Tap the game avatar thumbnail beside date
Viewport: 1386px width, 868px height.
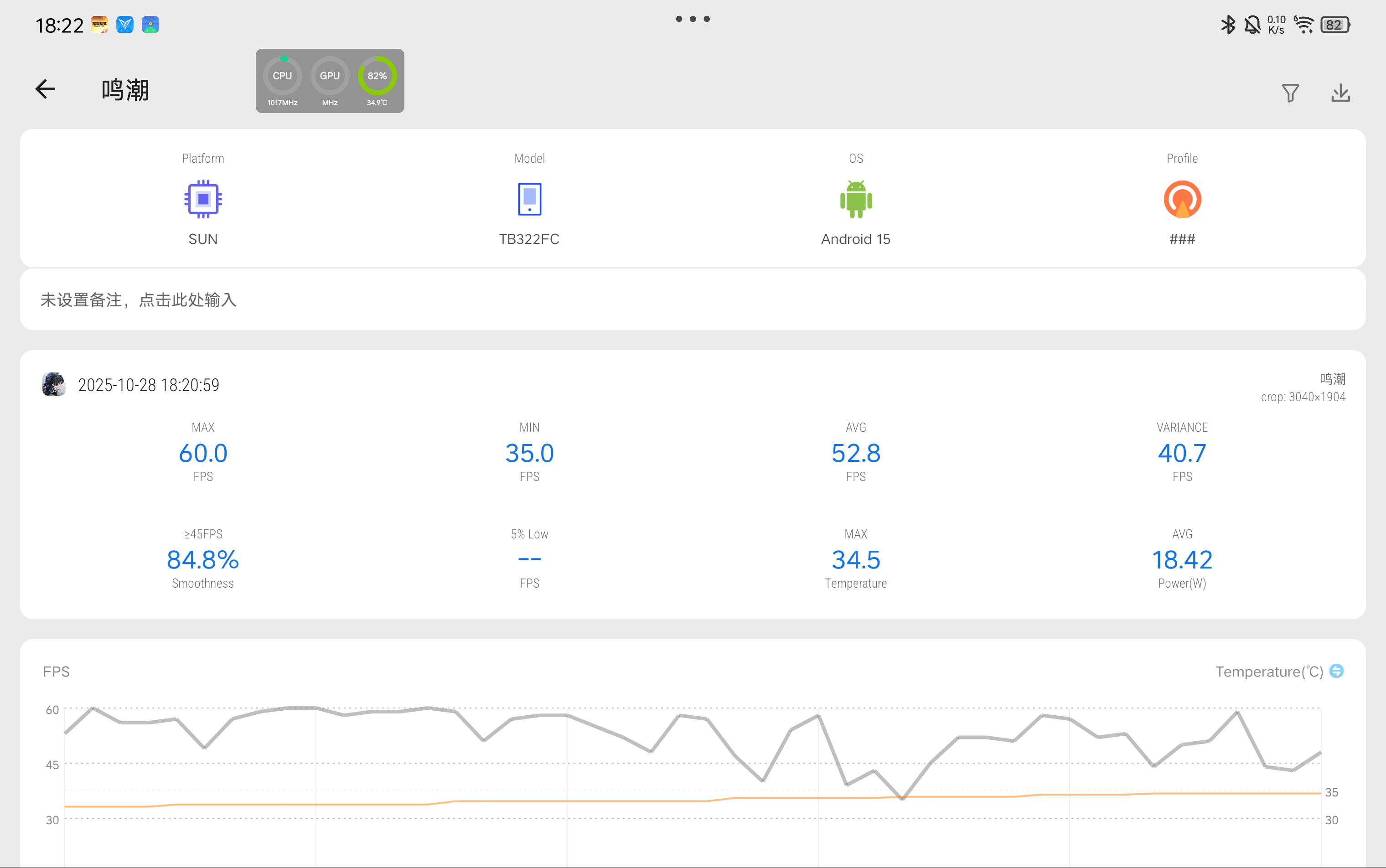[x=54, y=385]
